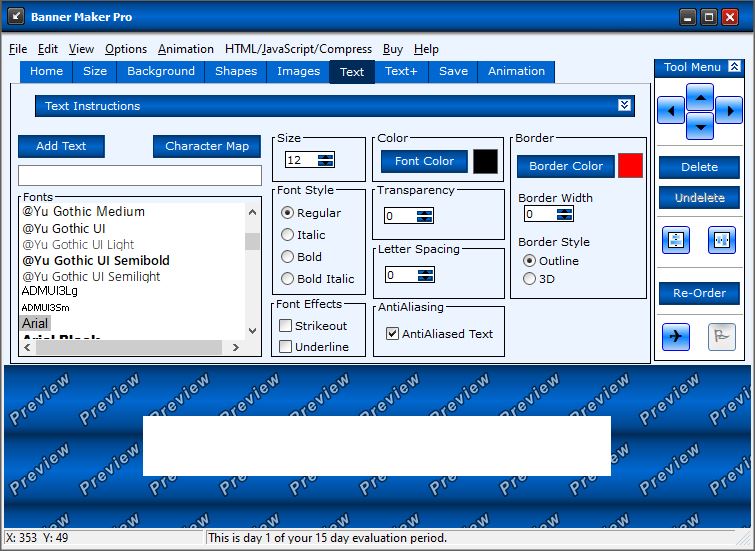755x551 pixels.
Task: Adjust the Transparency spinner arrows
Action: [x=425, y=216]
